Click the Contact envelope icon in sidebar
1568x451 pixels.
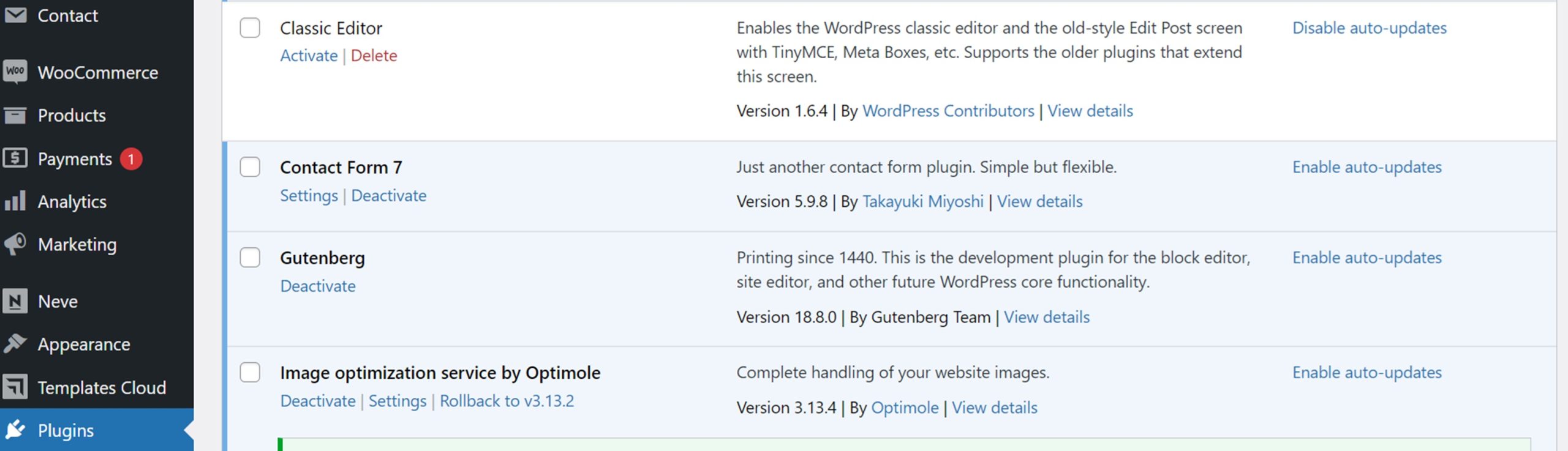pos(15,15)
